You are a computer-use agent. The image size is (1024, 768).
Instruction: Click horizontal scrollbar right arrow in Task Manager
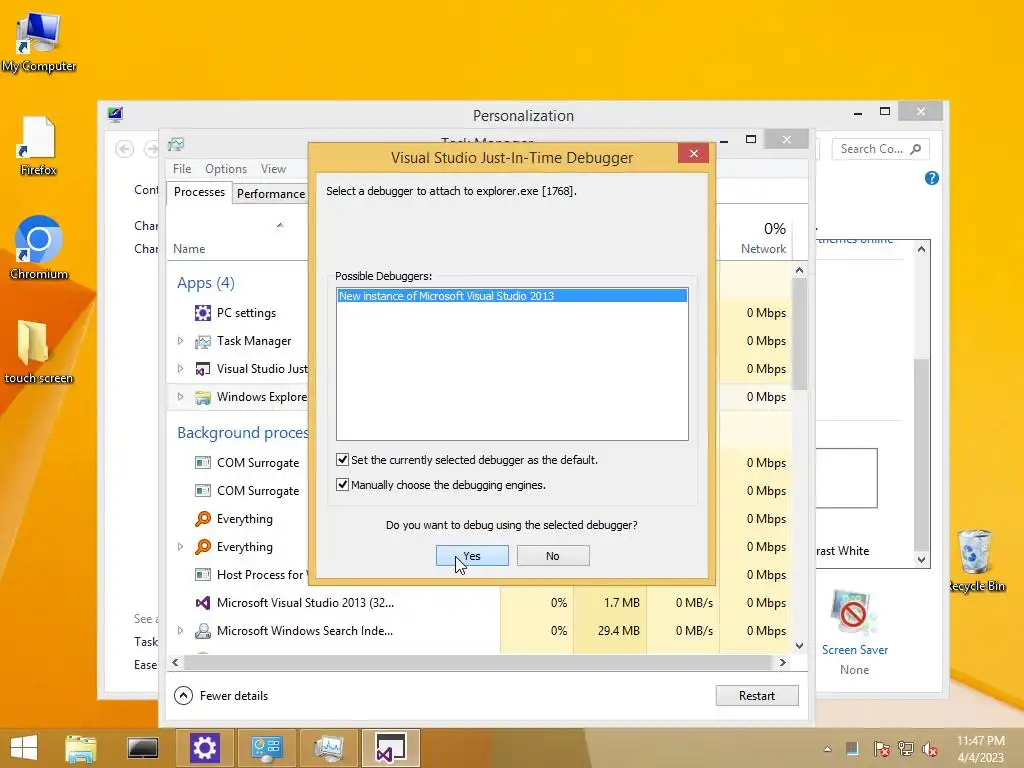point(782,662)
